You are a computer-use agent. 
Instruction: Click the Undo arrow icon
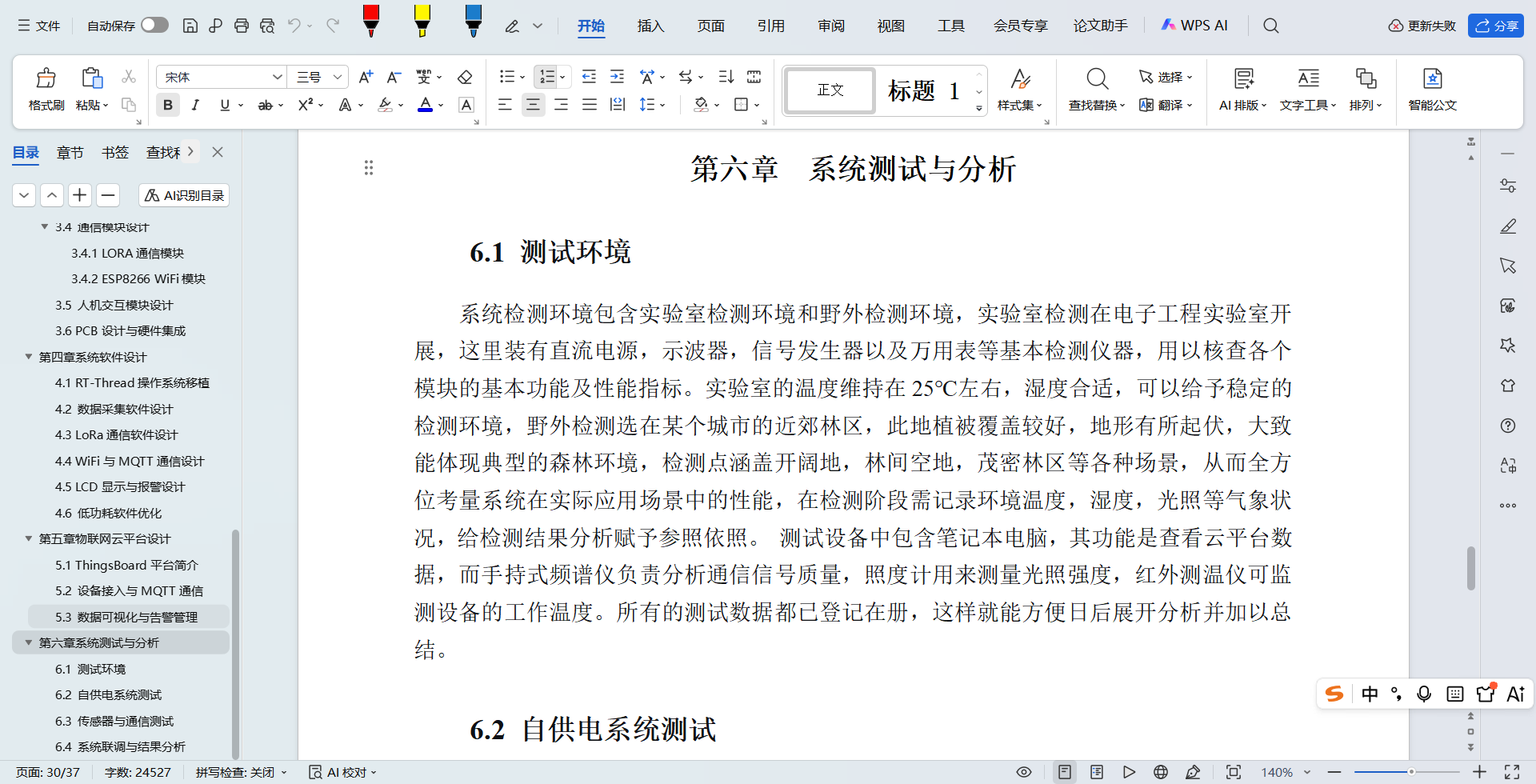click(x=294, y=26)
